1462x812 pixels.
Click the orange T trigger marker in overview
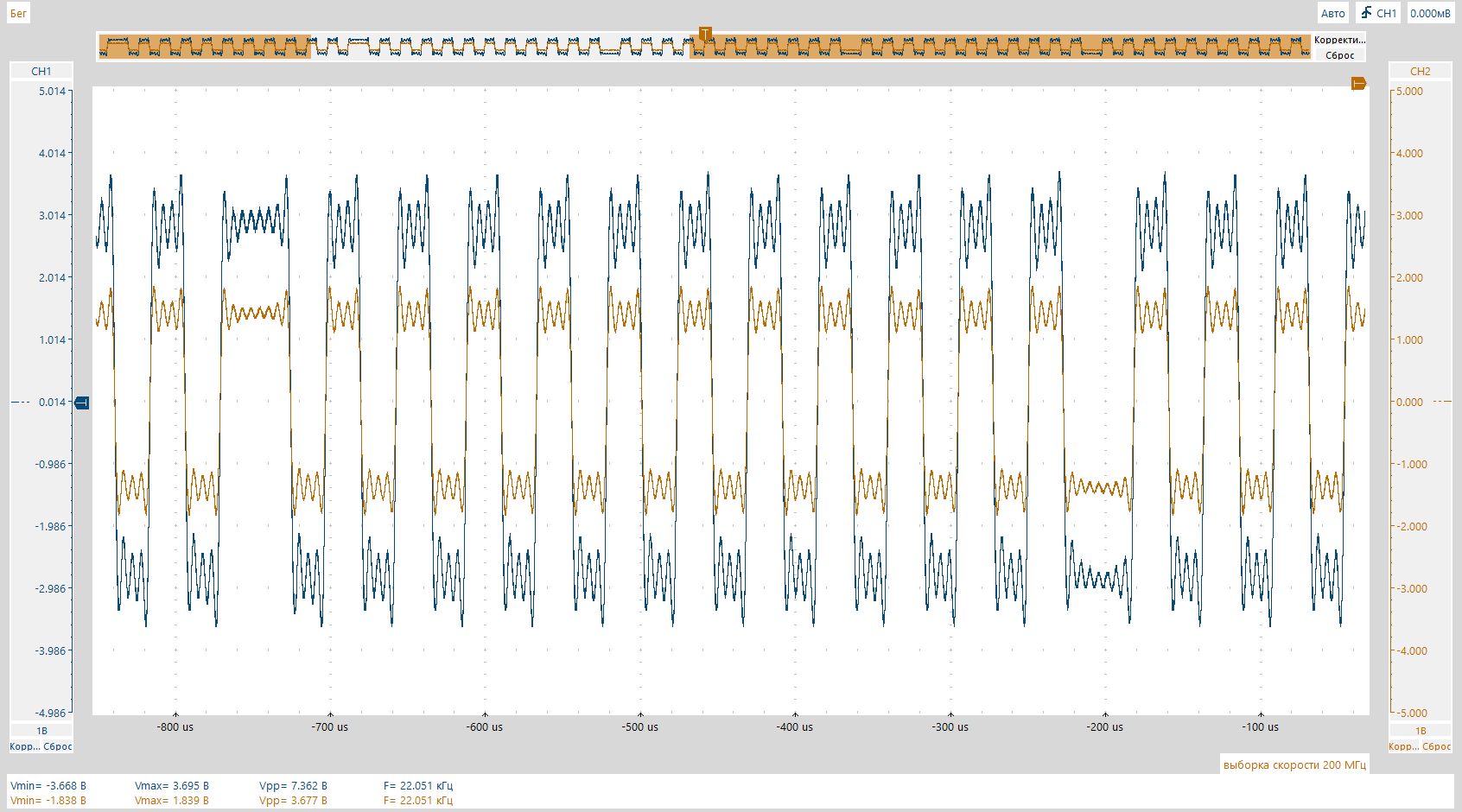[705, 35]
